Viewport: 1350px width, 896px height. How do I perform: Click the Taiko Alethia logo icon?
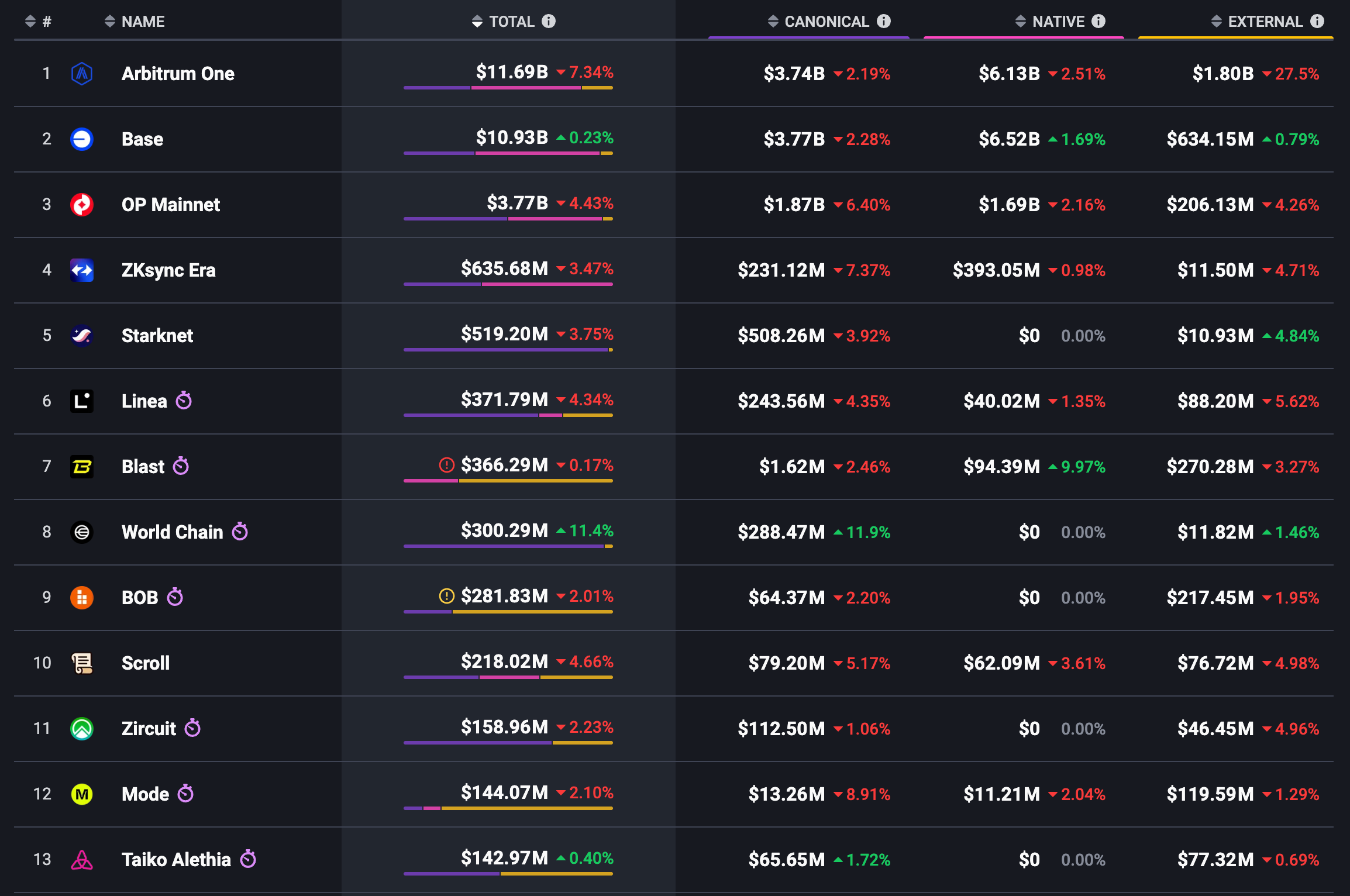[x=82, y=860]
